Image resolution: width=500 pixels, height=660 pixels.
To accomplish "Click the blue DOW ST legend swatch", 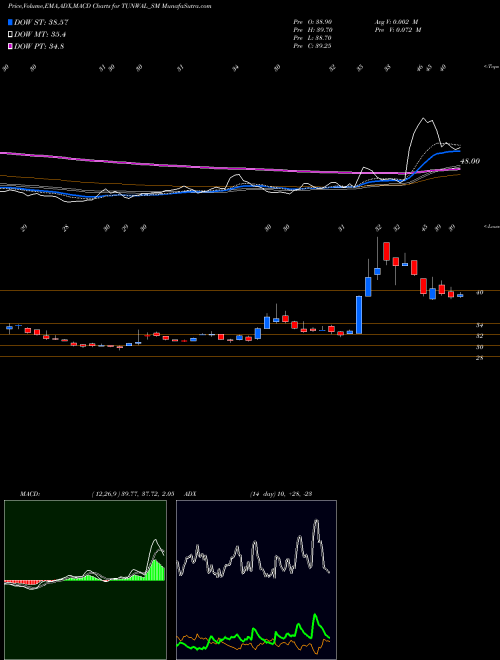I will pyautogui.click(x=10, y=22).
